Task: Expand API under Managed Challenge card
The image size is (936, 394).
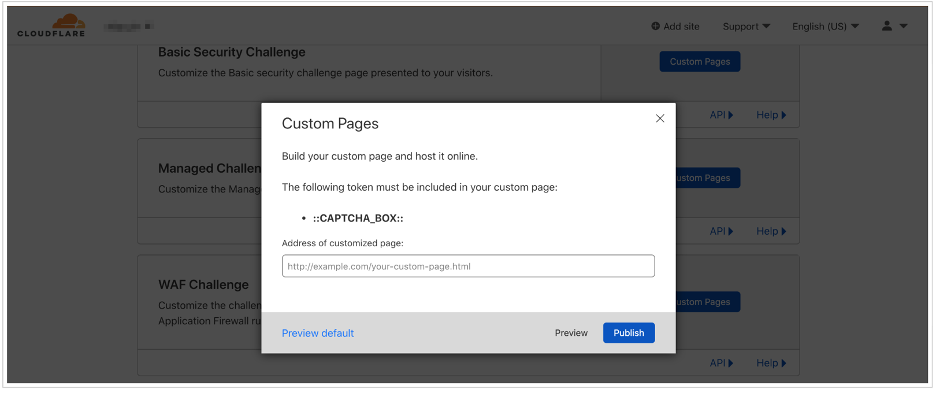Action: tap(721, 231)
